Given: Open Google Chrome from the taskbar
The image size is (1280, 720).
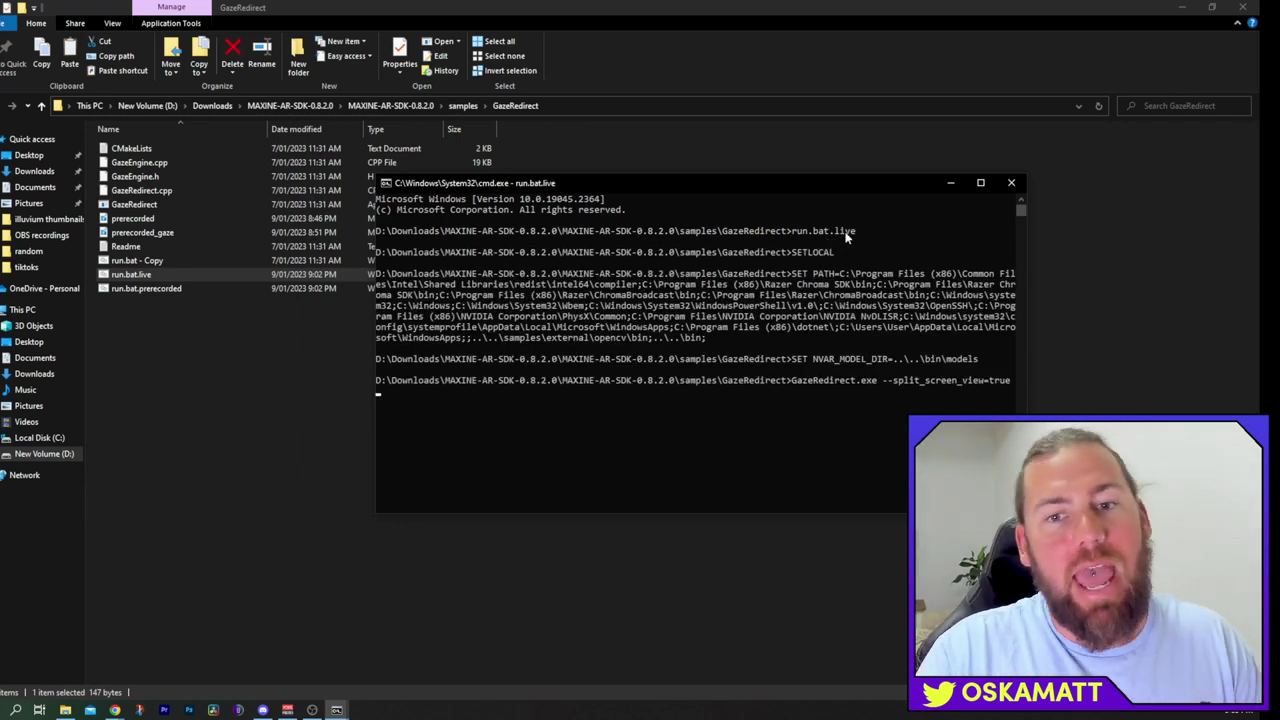Looking at the screenshot, I should tap(115, 710).
